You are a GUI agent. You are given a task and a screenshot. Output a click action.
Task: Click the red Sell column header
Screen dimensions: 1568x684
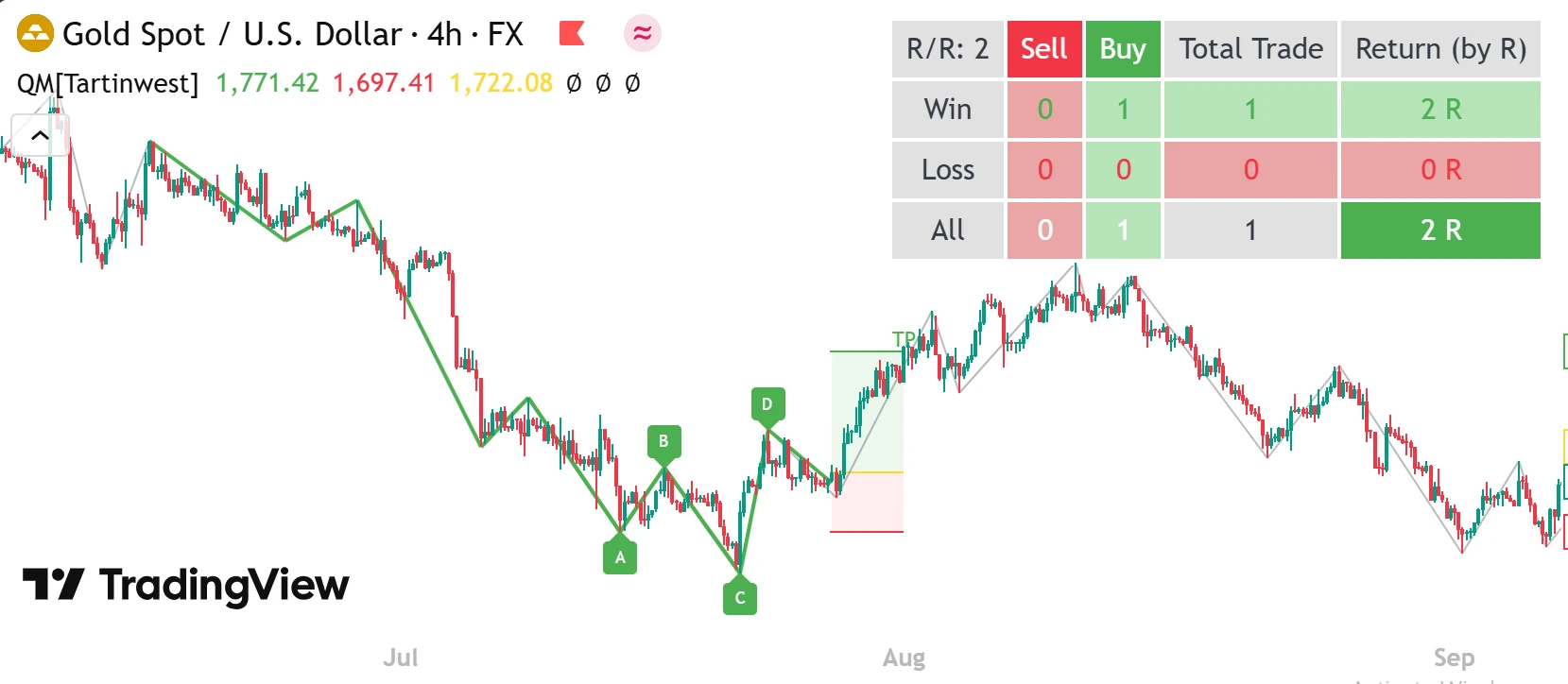pyautogui.click(x=1043, y=49)
